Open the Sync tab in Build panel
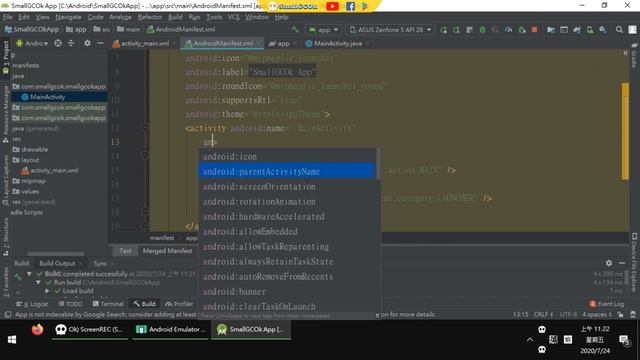Image resolution: width=640 pixels, height=360 pixels. (x=100, y=263)
